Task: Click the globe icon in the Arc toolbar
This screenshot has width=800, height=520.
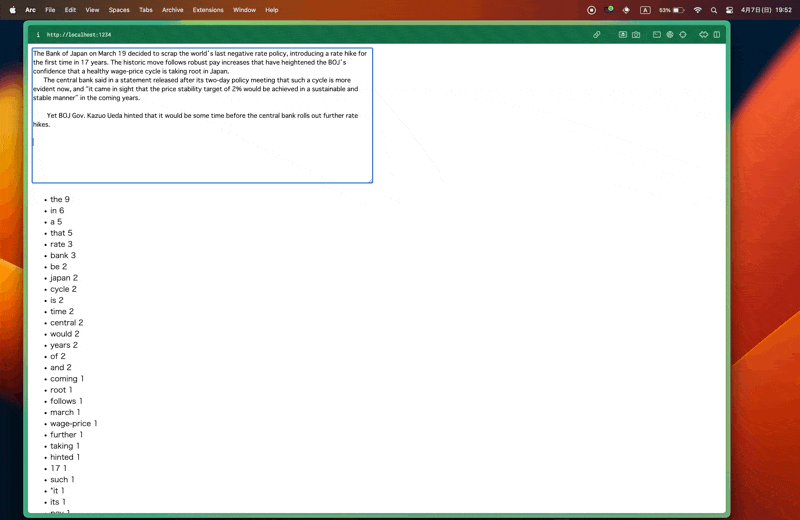Action: 669,35
